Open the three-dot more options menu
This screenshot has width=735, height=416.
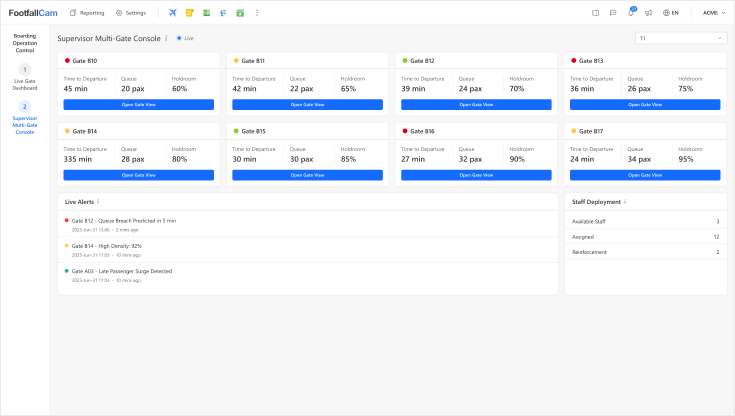tap(257, 13)
